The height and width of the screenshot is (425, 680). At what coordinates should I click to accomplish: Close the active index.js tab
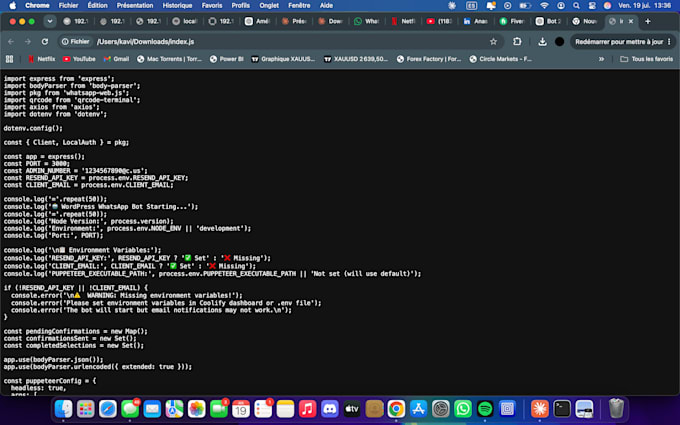631,21
